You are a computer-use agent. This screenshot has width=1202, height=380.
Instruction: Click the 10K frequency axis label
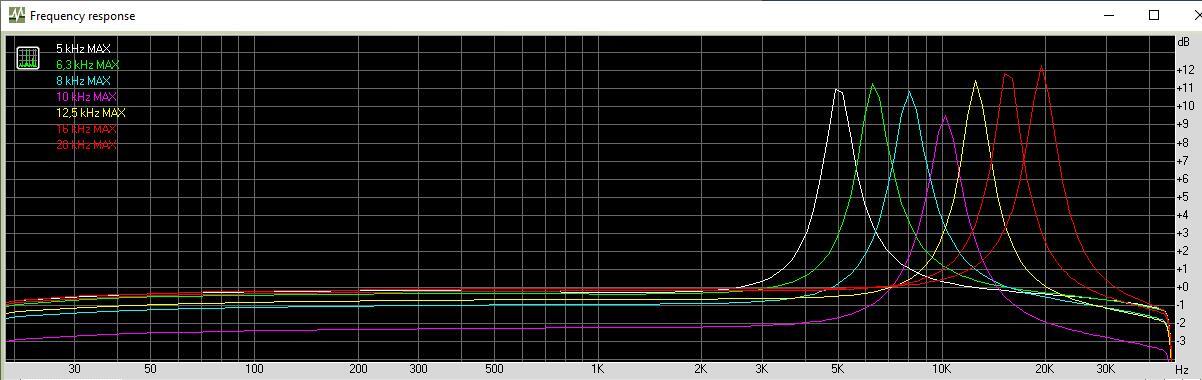click(x=941, y=369)
